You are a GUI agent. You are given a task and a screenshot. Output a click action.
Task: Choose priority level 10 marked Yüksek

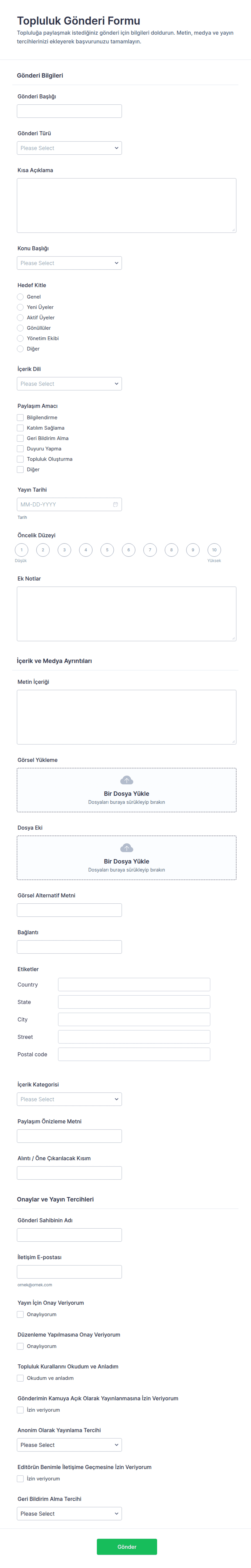pyautogui.click(x=214, y=550)
